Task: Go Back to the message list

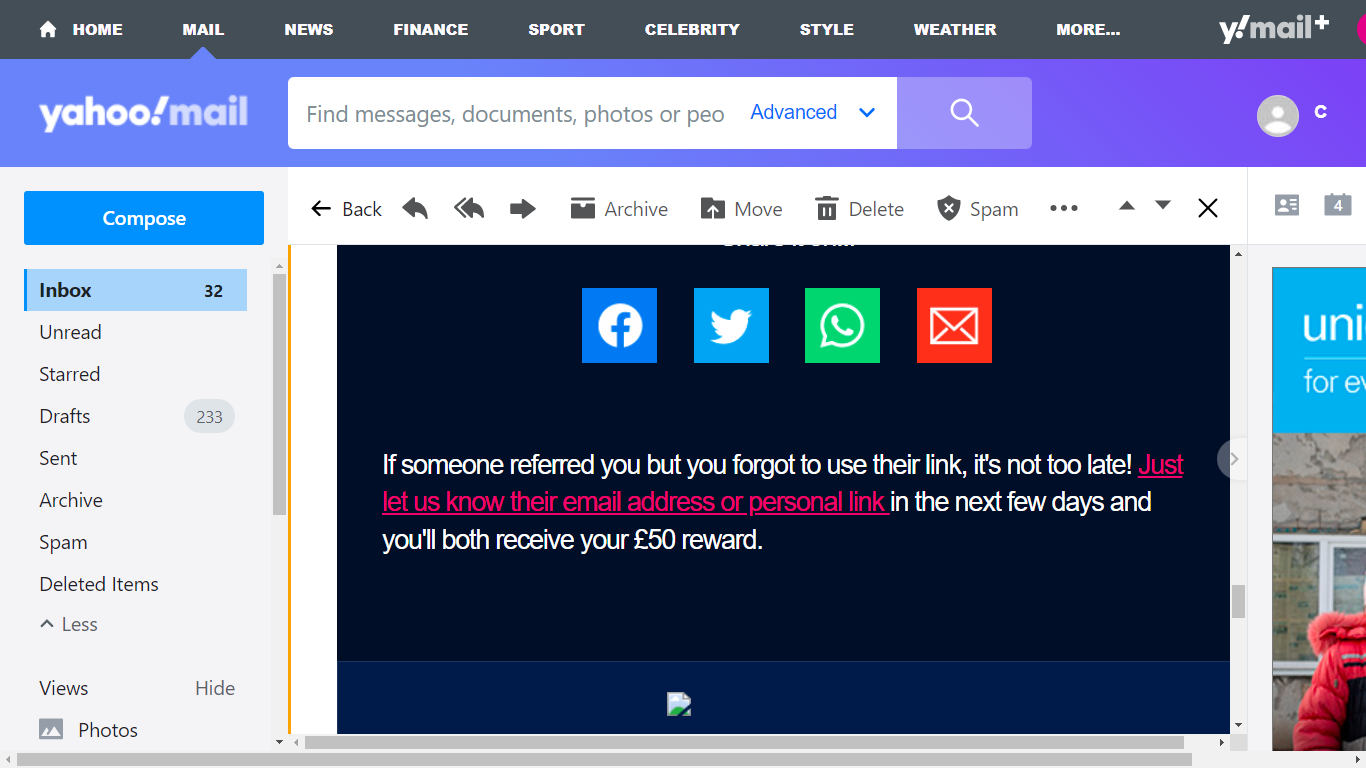Action: (x=346, y=208)
